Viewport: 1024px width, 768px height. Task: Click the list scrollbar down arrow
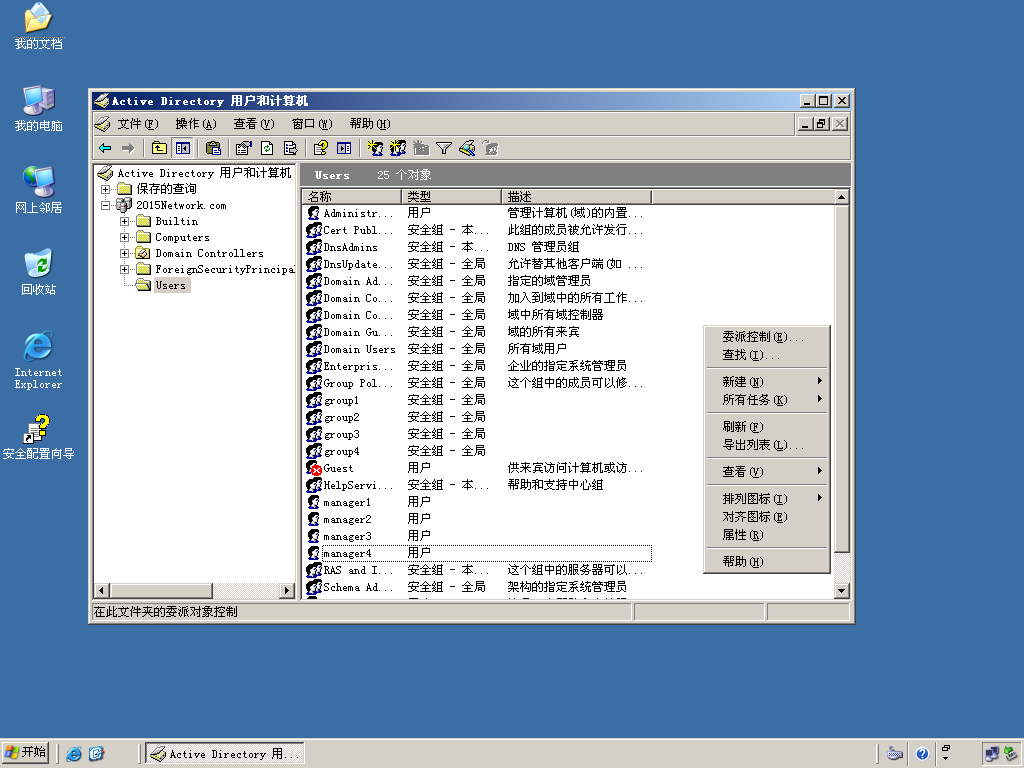pyautogui.click(x=841, y=590)
